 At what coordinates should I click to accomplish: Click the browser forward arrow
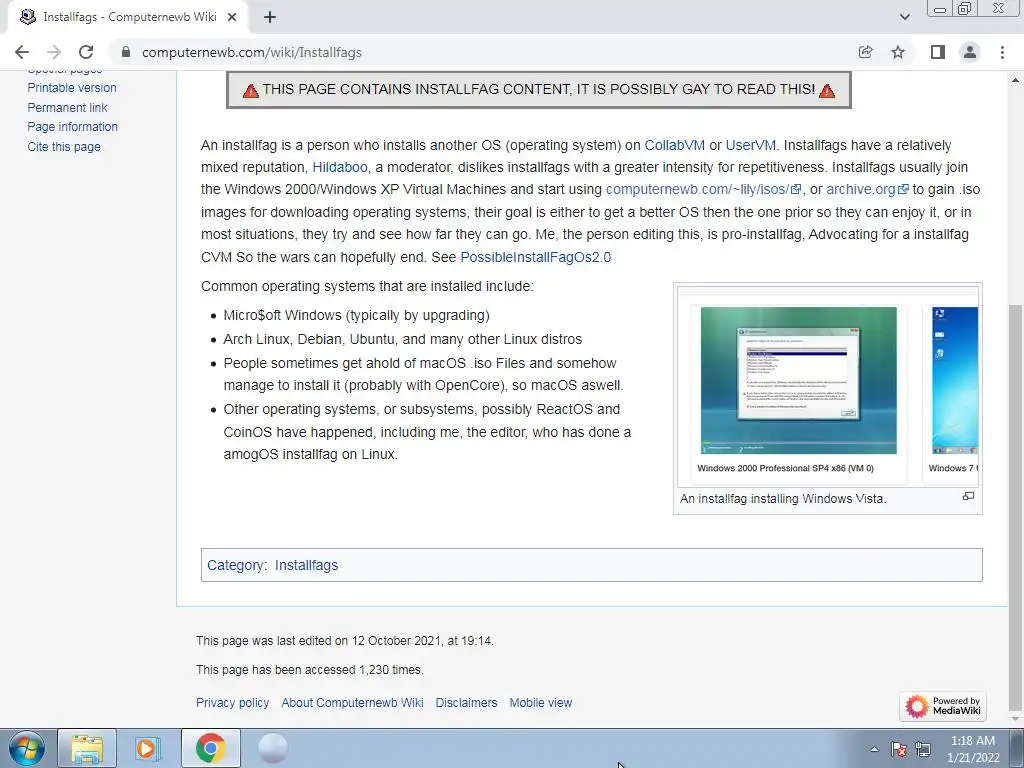point(54,52)
